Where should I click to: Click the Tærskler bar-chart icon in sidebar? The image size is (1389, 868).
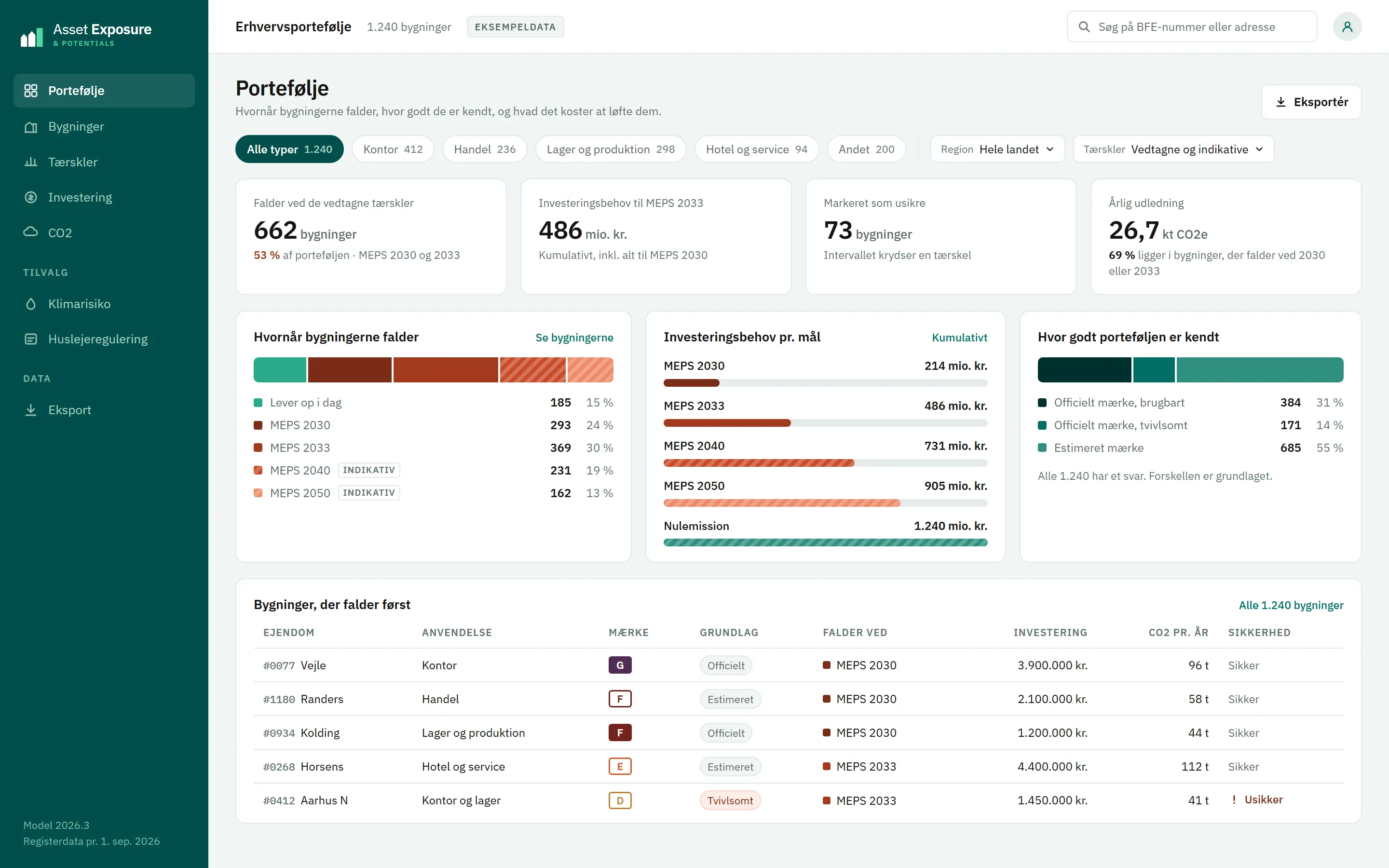tap(31, 162)
